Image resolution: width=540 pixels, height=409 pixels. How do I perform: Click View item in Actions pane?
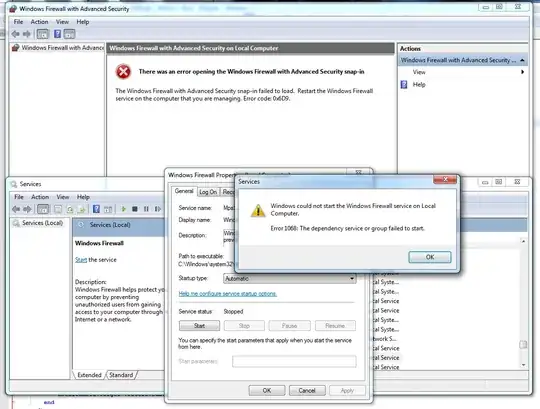(x=419, y=72)
